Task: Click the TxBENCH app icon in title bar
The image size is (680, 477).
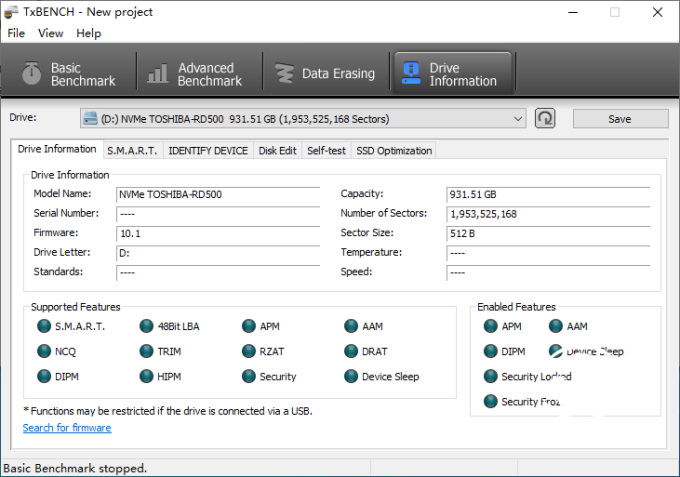Action: point(11,12)
